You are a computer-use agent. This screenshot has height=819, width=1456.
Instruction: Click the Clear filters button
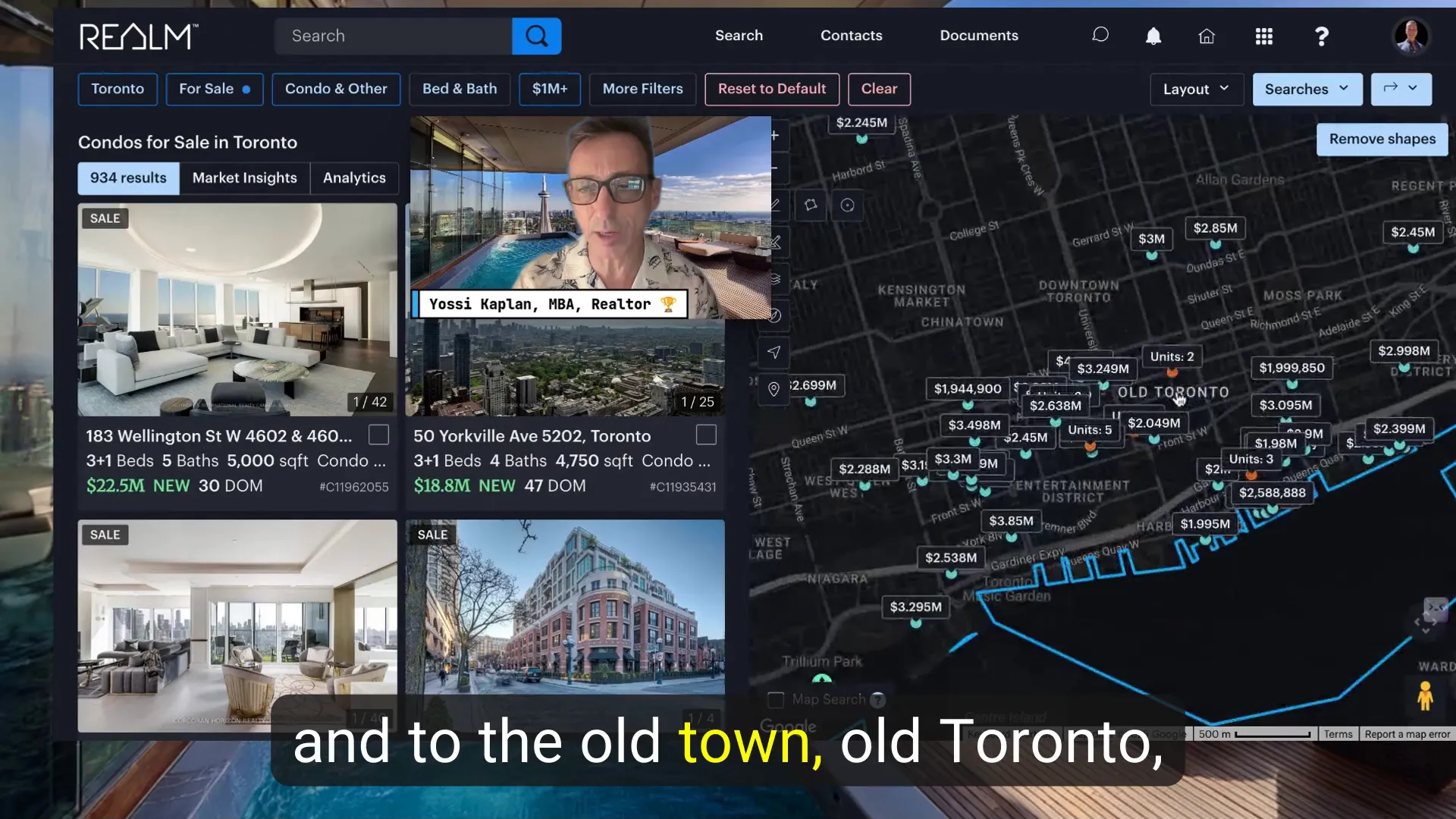pyautogui.click(x=879, y=89)
